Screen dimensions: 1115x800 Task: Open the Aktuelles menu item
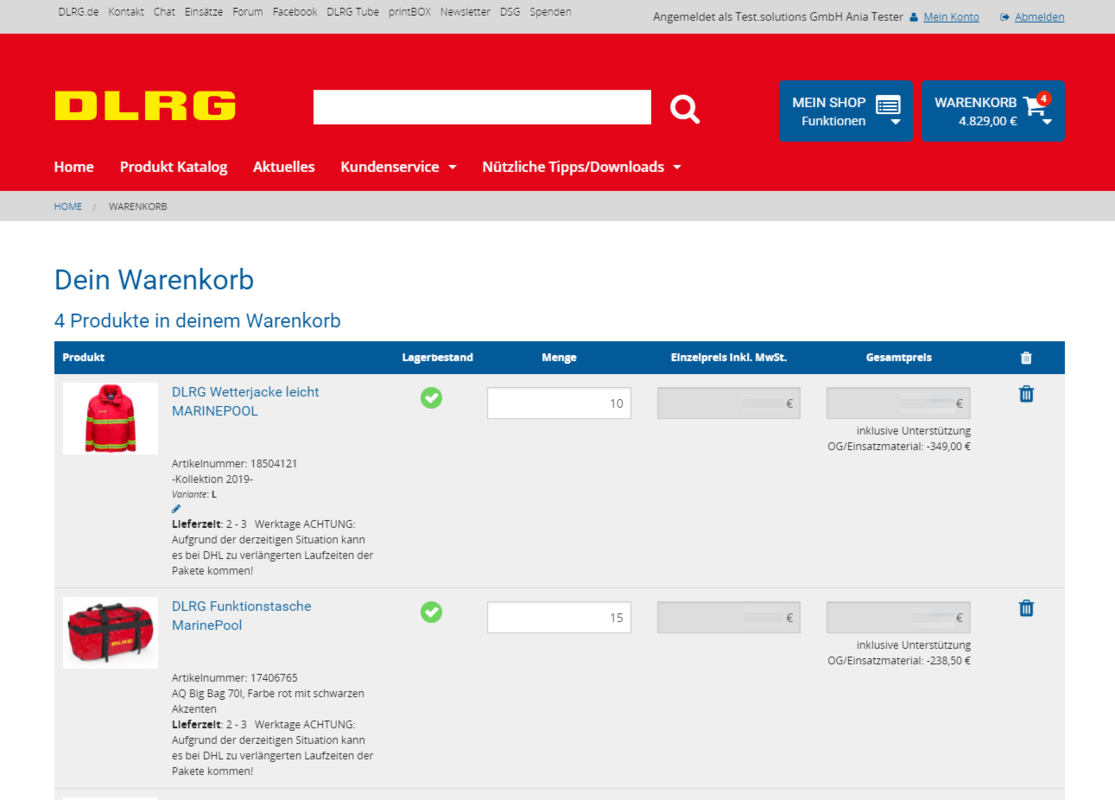[284, 167]
